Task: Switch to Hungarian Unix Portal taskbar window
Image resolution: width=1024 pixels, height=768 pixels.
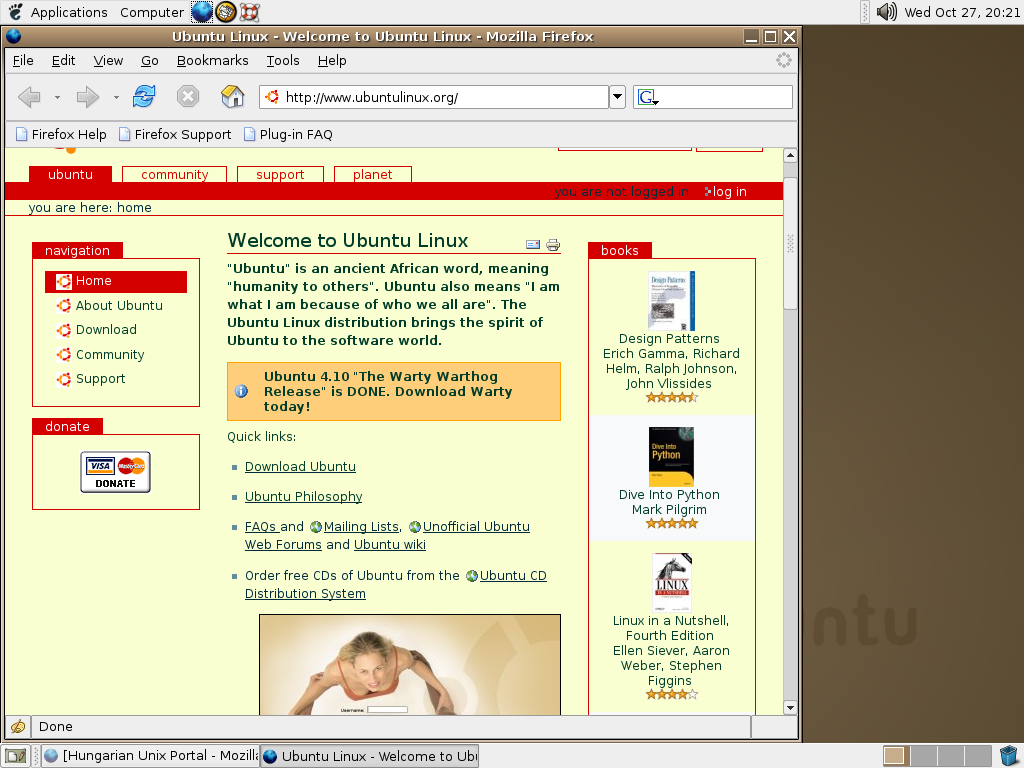Action: [151, 756]
